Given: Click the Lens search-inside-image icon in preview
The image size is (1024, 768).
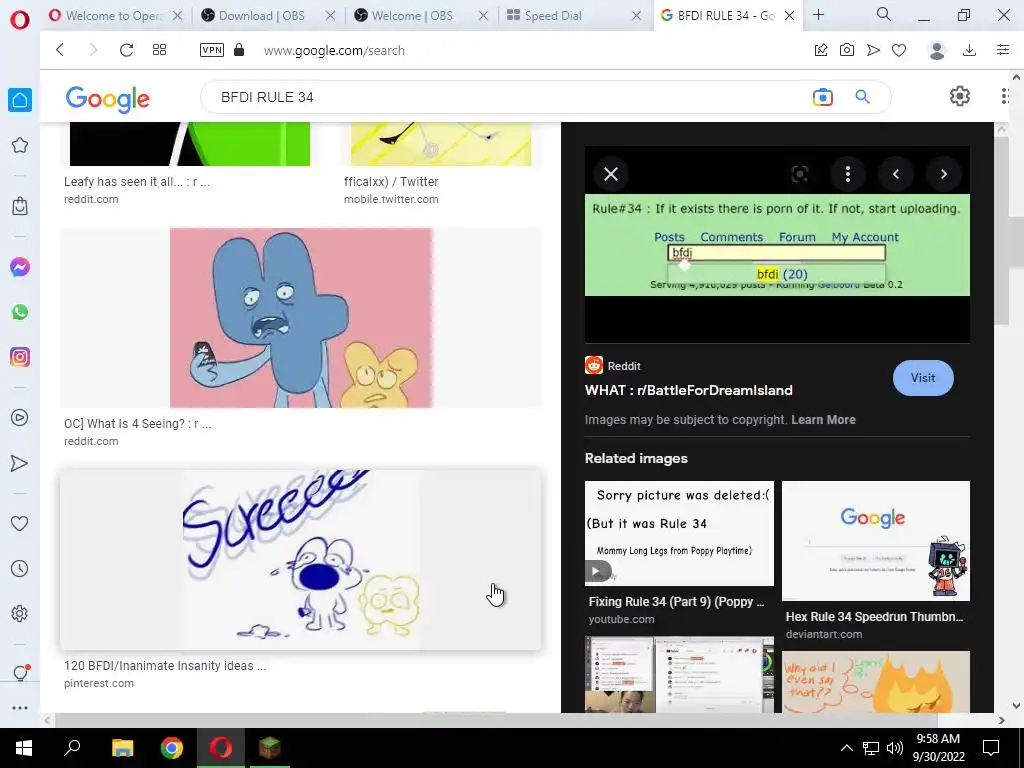Looking at the screenshot, I should click(x=800, y=174).
